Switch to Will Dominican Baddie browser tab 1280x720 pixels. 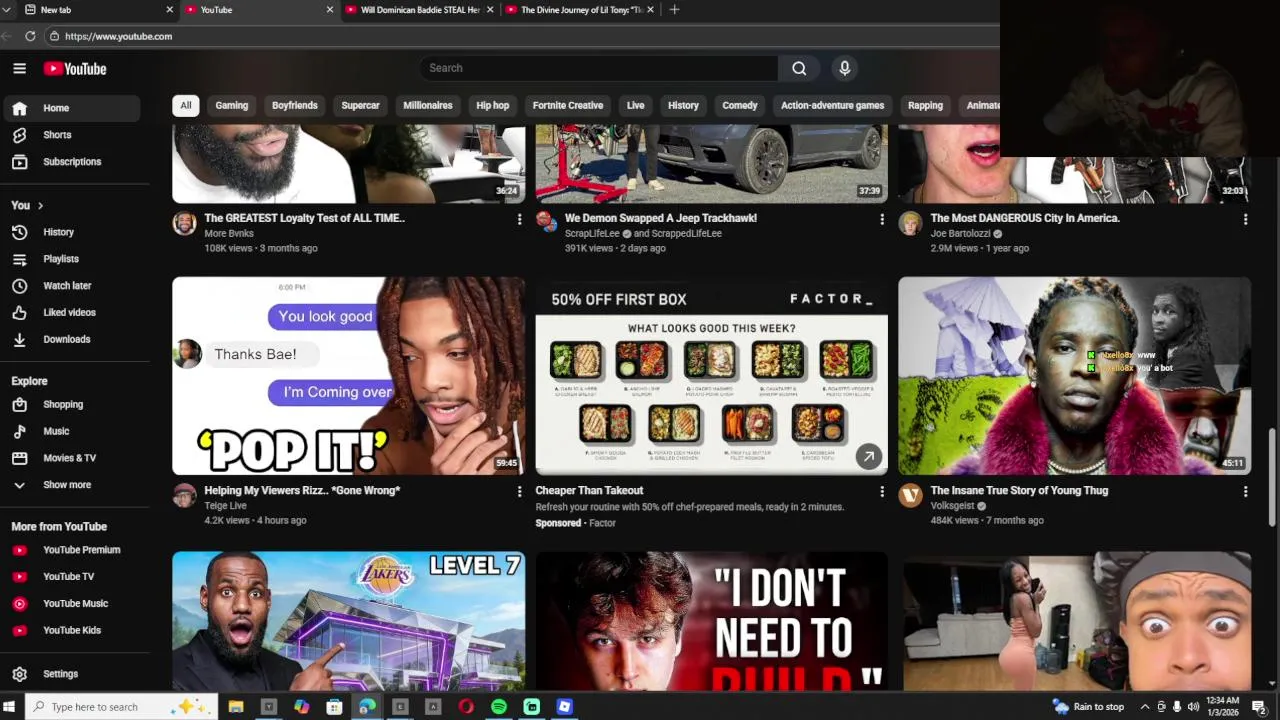coord(420,10)
